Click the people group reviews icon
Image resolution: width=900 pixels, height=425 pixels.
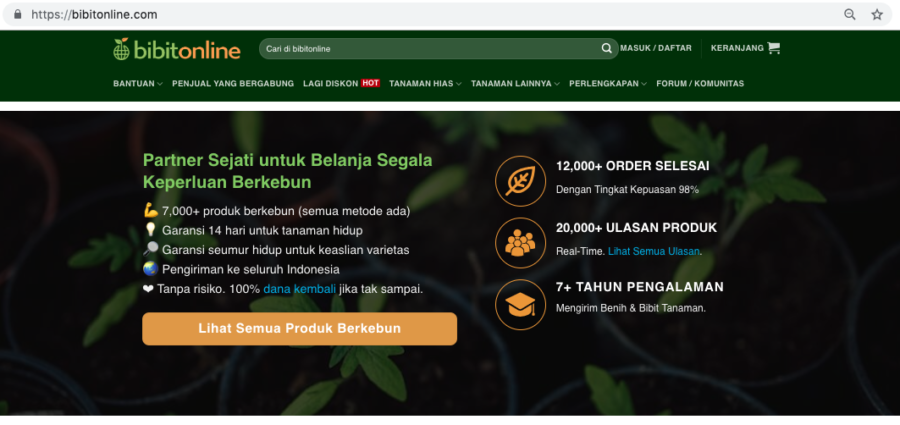click(x=520, y=242)
